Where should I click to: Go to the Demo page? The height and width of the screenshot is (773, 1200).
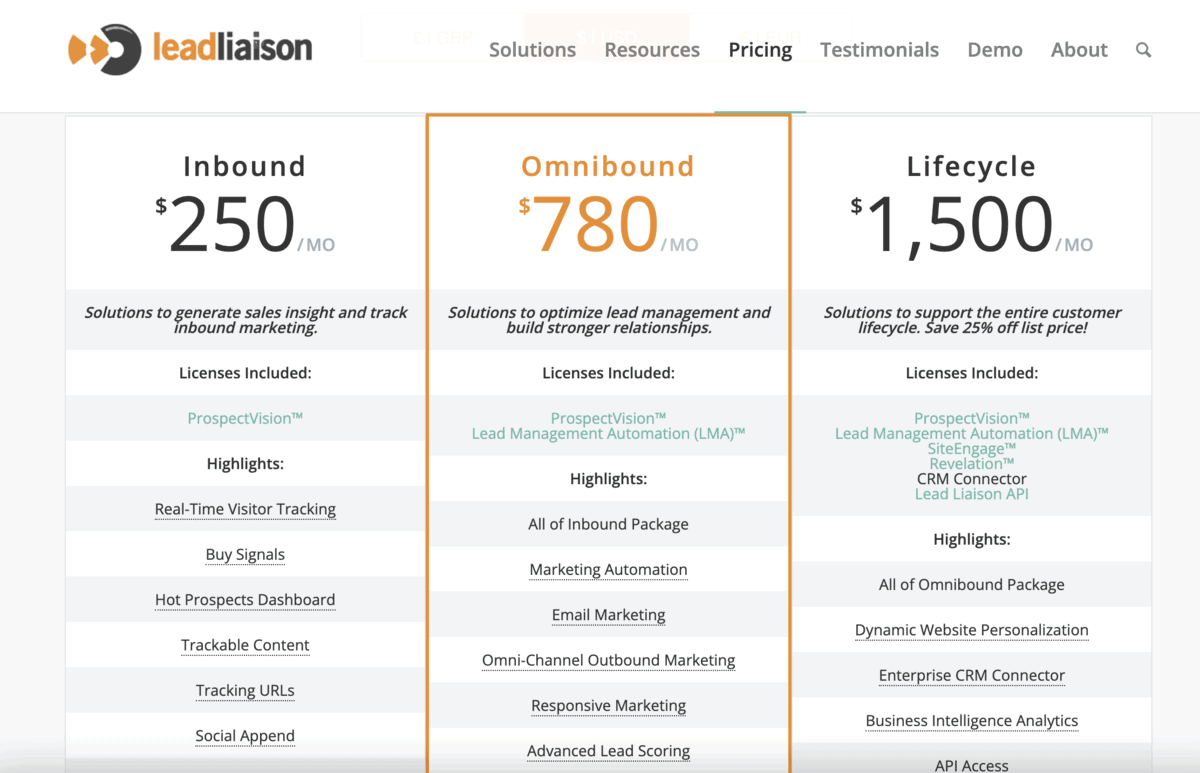pyautogui.click(x=995, y=49)
